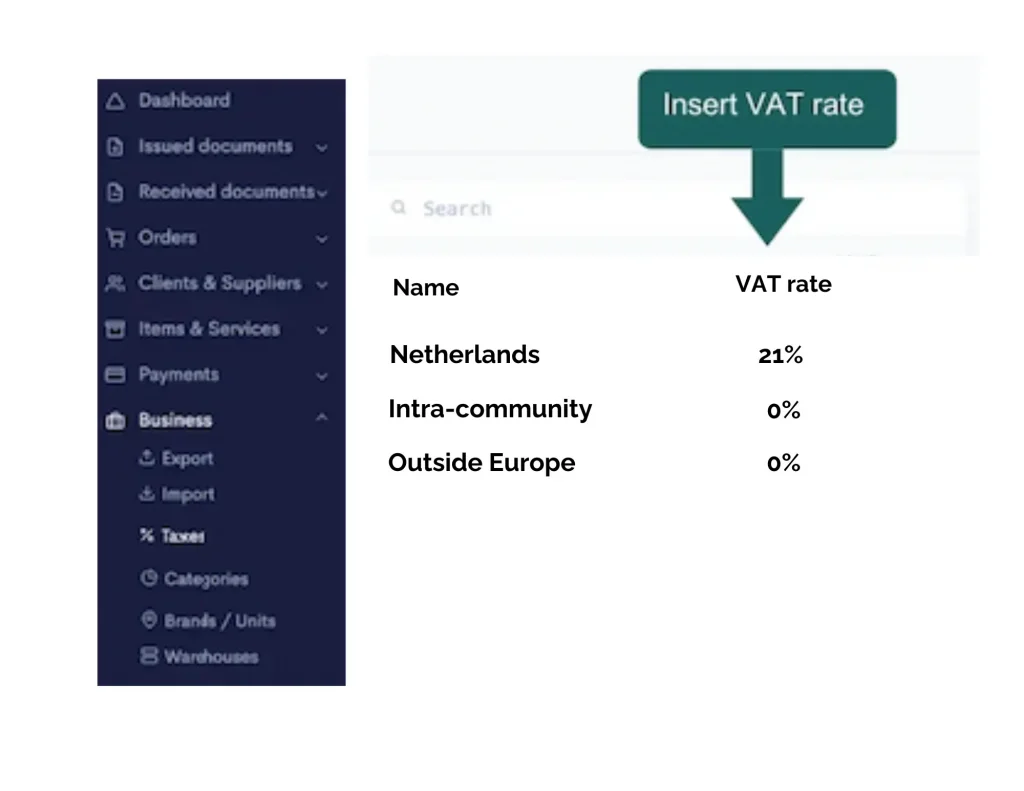Image resolution: width=1024 pixels, height=791 pixels.
Task: Expand the Issued documents menu
Action: [x=321, y=147]
